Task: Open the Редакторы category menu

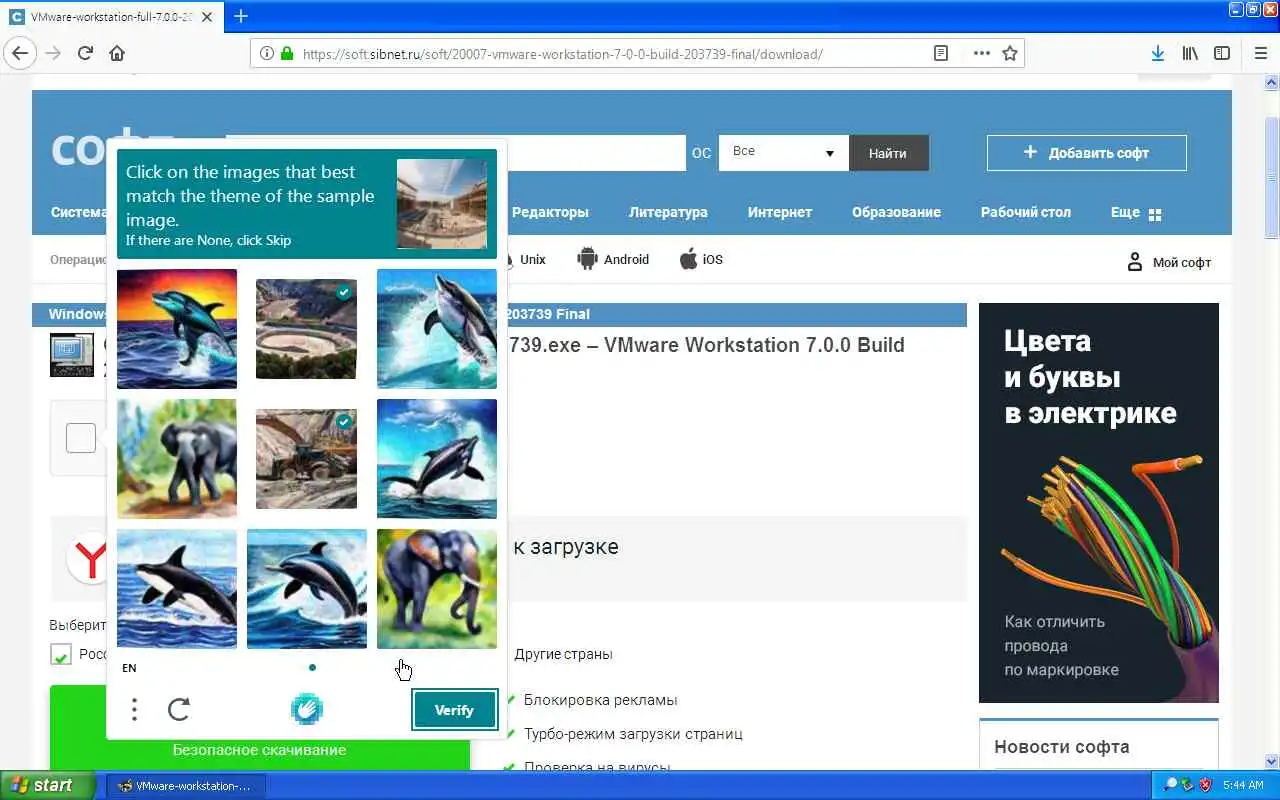Action: pyautogui.click(x=550, y=212)
